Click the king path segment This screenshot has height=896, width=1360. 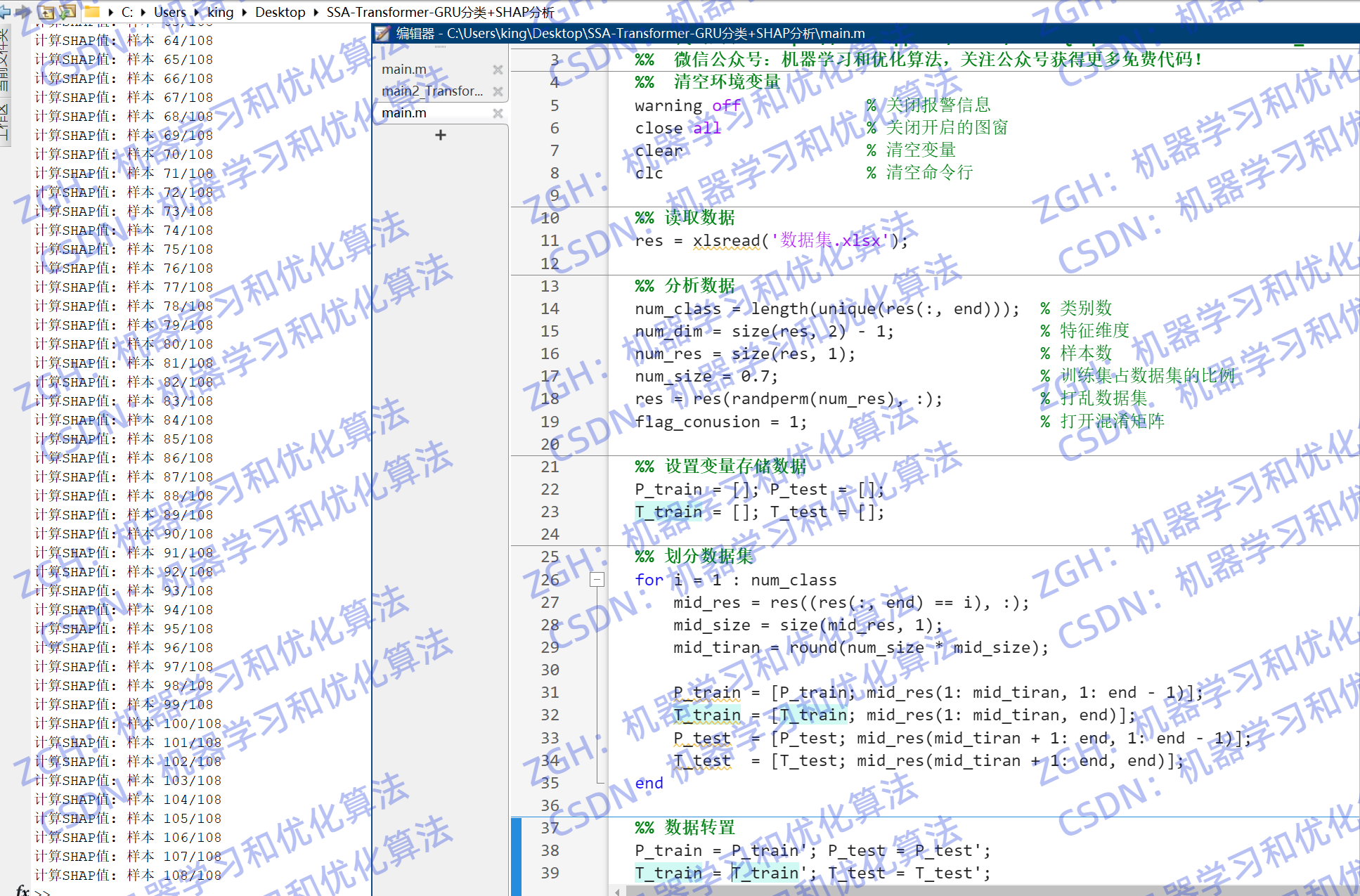pos(220,12)
